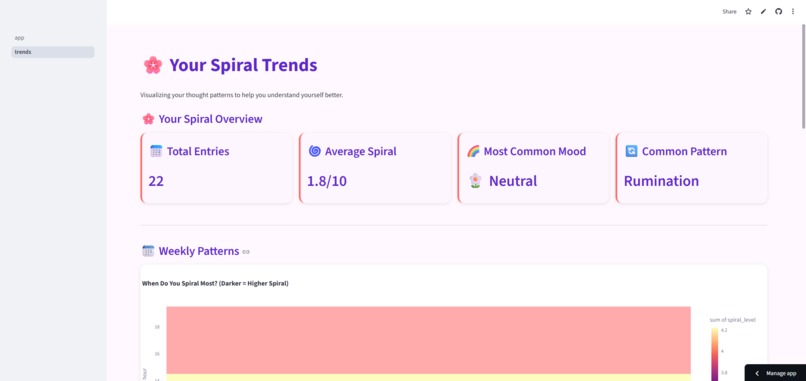The image size is (806, 381).
Task: Click the Share button
Action: click(x=729, y=11)
